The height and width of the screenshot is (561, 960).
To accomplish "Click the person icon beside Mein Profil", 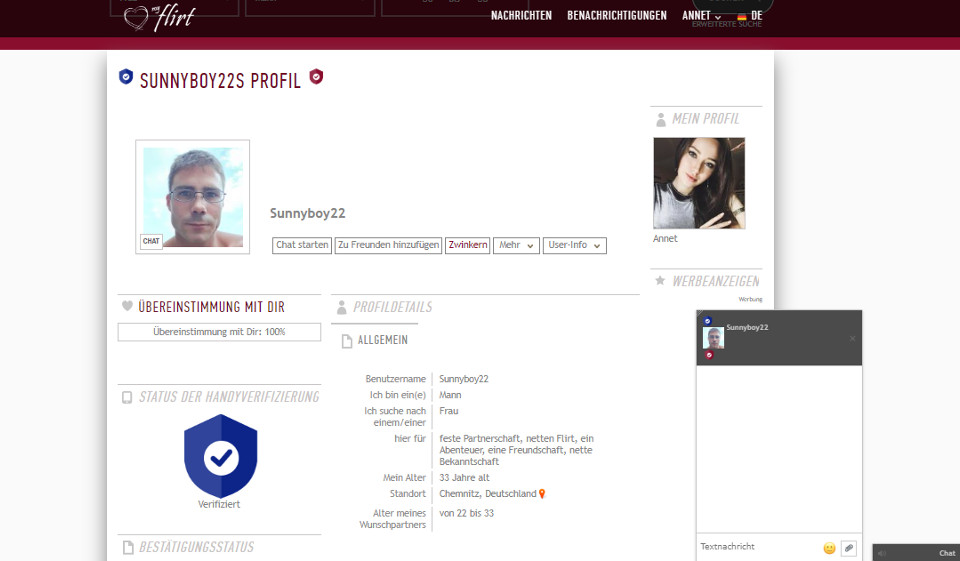I will tap(661, 119).
